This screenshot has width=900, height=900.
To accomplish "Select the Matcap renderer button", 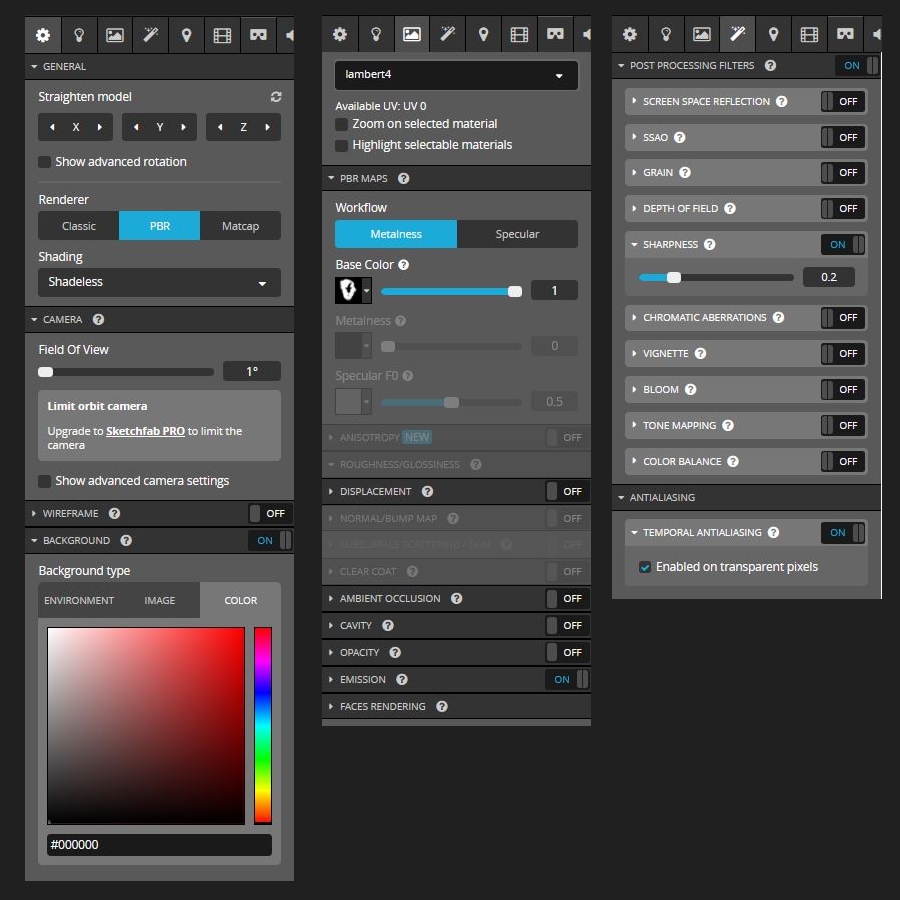I will click(240, 226).
